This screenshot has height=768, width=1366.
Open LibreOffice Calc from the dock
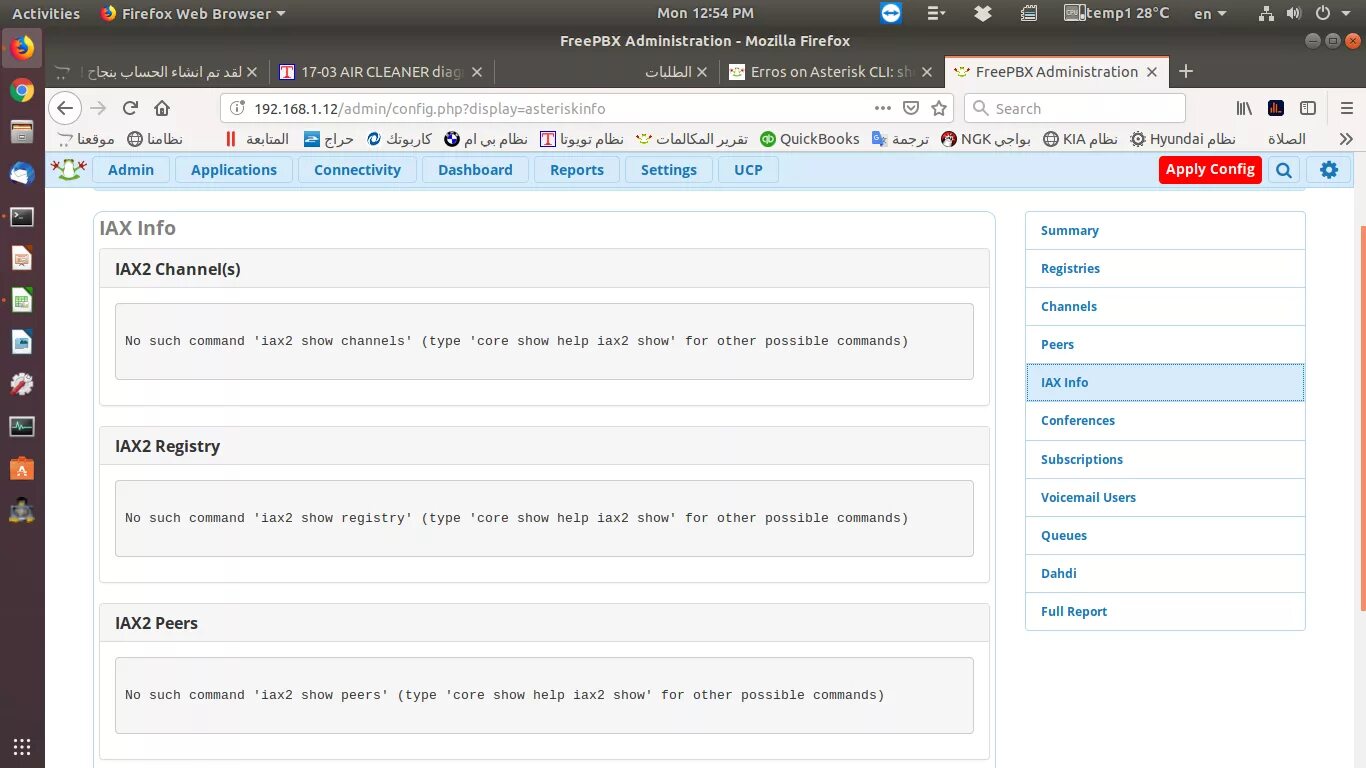(22, 300)
